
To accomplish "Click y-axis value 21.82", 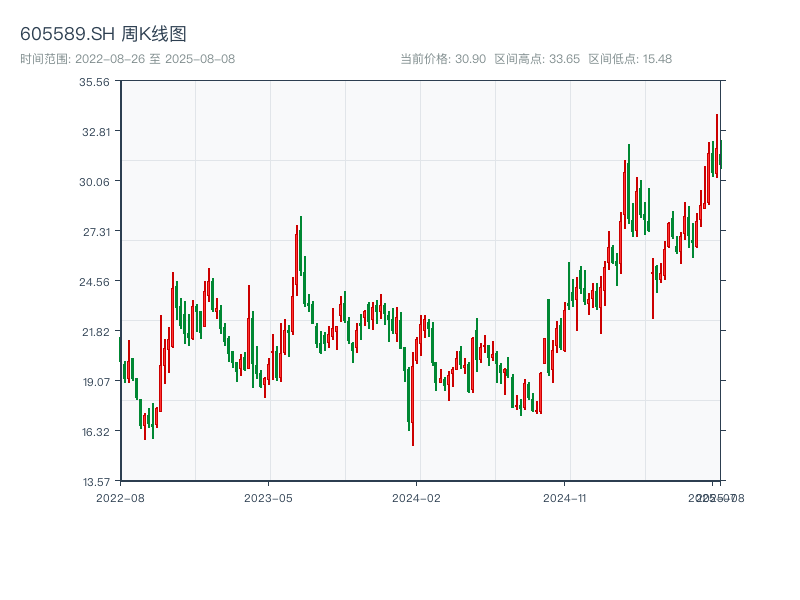I will [96, 332].
